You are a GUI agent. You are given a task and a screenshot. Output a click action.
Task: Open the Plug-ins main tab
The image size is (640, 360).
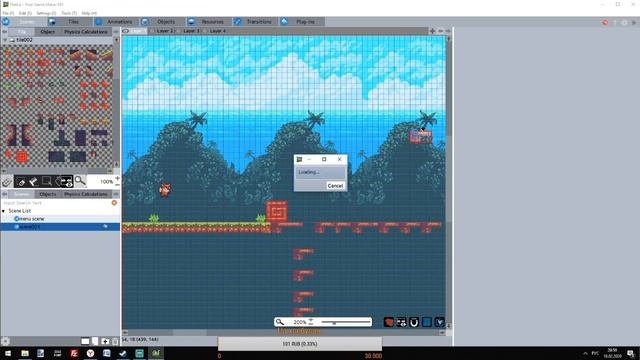click(x=302, y=22)
